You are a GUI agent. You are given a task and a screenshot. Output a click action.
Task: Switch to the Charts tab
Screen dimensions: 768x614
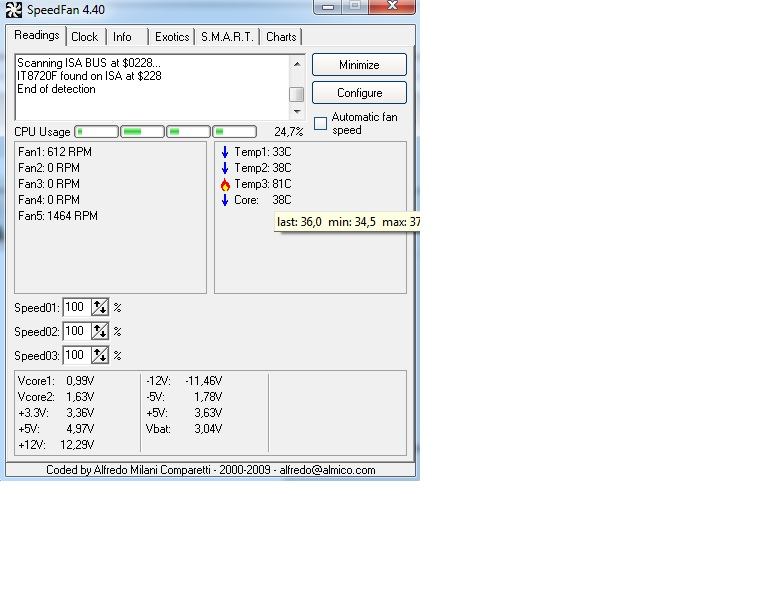[x=281, y=37]
